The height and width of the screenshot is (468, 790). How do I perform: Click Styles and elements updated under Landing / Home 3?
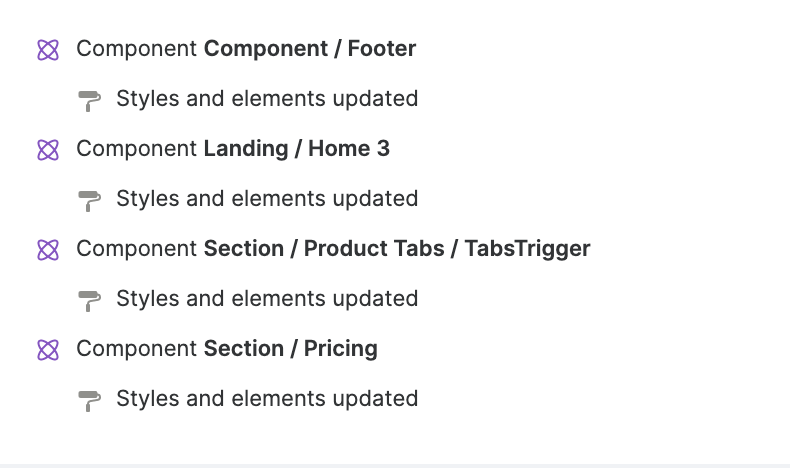tap(267, 198)
